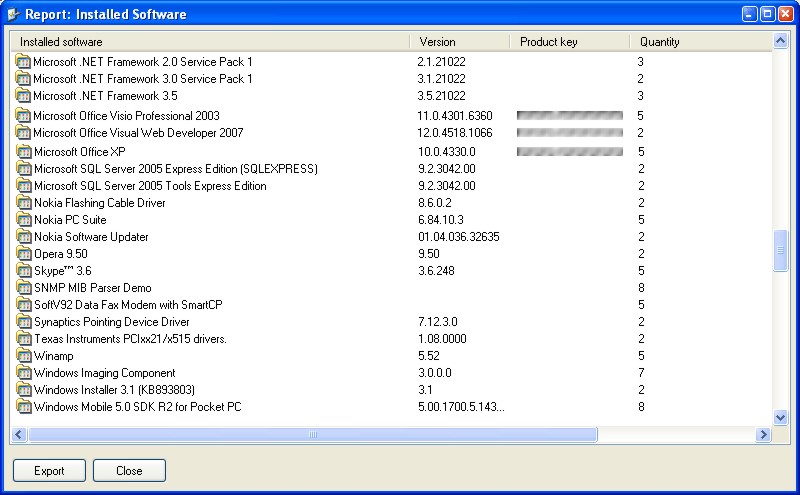Viewport: 800px width, 495px height.
Task: Sort by Product key column header
Action: pyautogui.click(x=569, y=42)
